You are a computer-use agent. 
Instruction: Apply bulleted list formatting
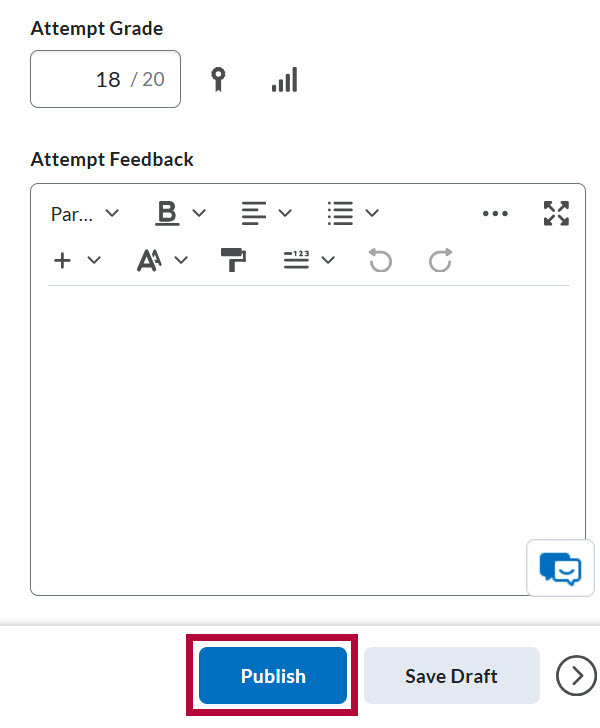pyautogui.click(x=340, y=213)
